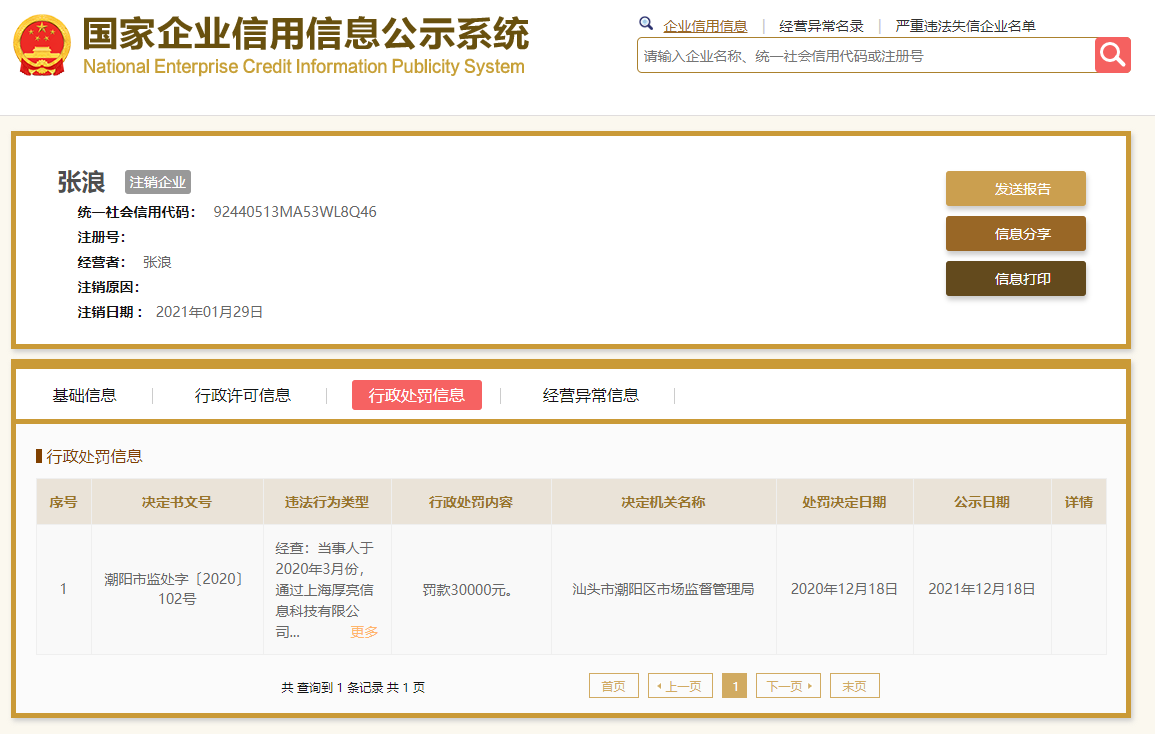The image size is (1155, 734).
Task: Click the authority 汕头市潮阳区市场监督管理局
Action: pos(663,590)
